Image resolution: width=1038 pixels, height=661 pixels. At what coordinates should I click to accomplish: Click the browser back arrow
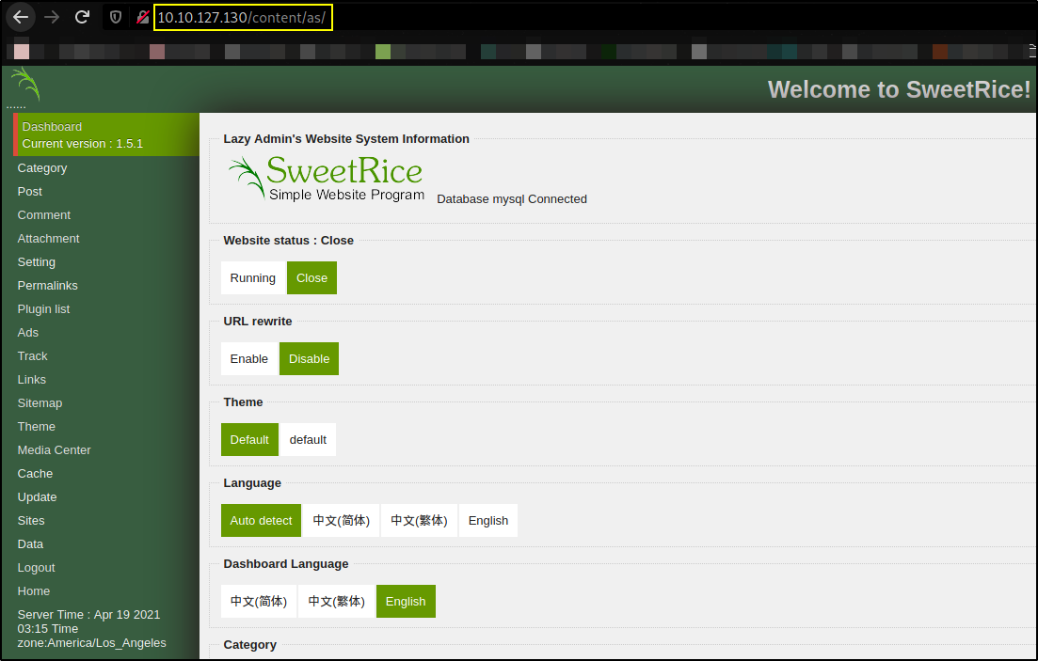pos(21,17)
